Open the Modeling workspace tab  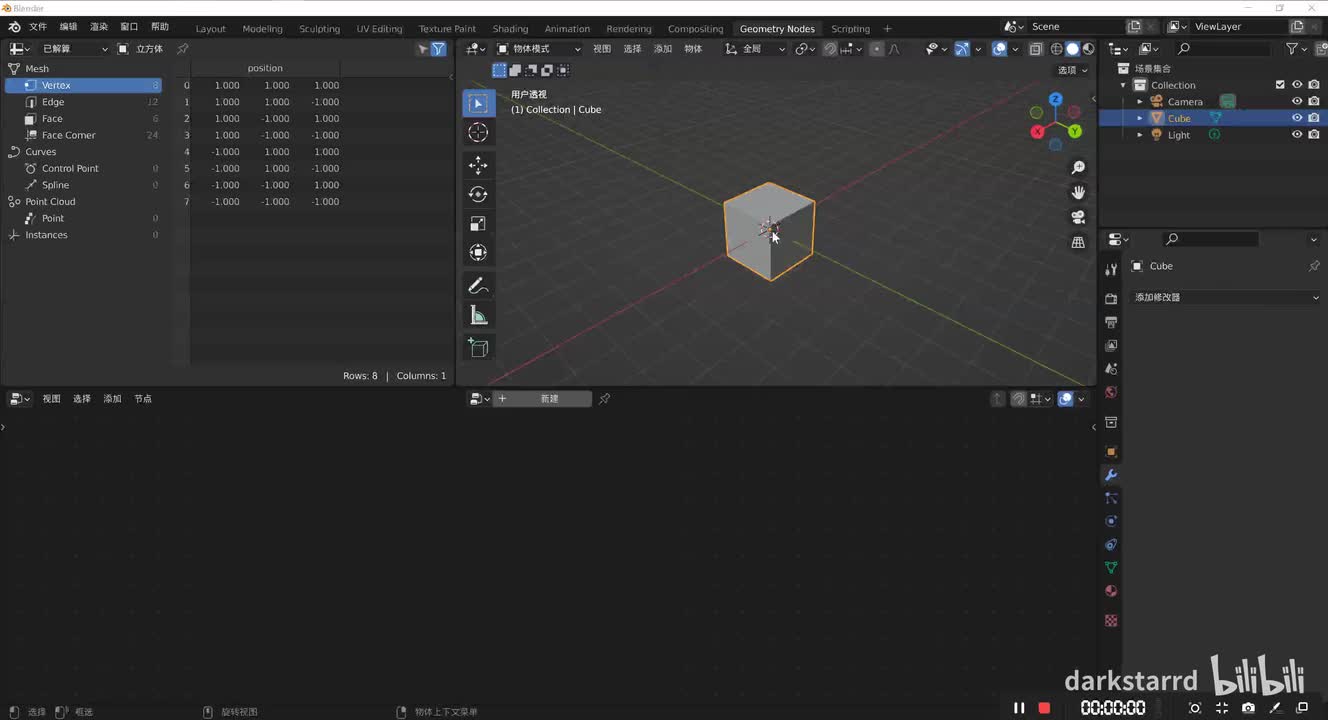click(262, 28)
